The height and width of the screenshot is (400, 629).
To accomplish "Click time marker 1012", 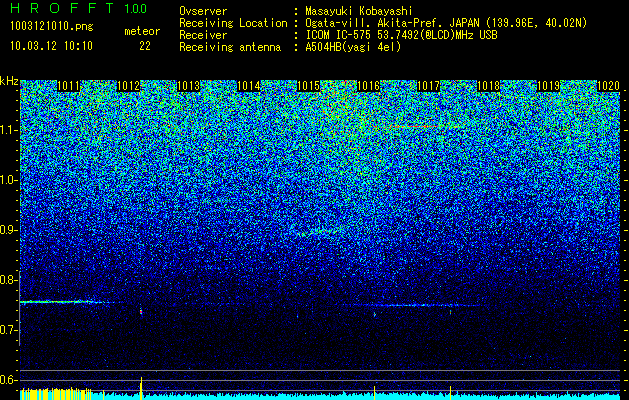I will 128,86.
